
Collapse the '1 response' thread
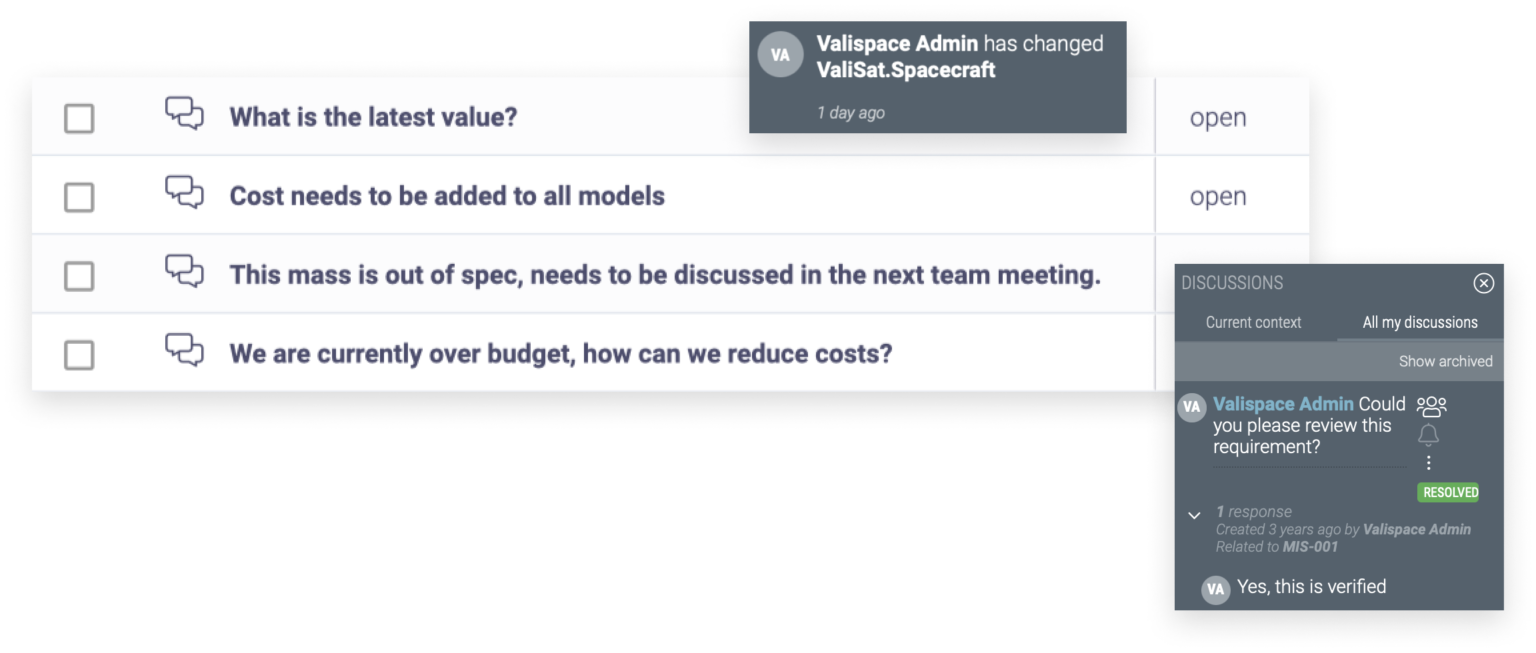[x=1192, y=515]
